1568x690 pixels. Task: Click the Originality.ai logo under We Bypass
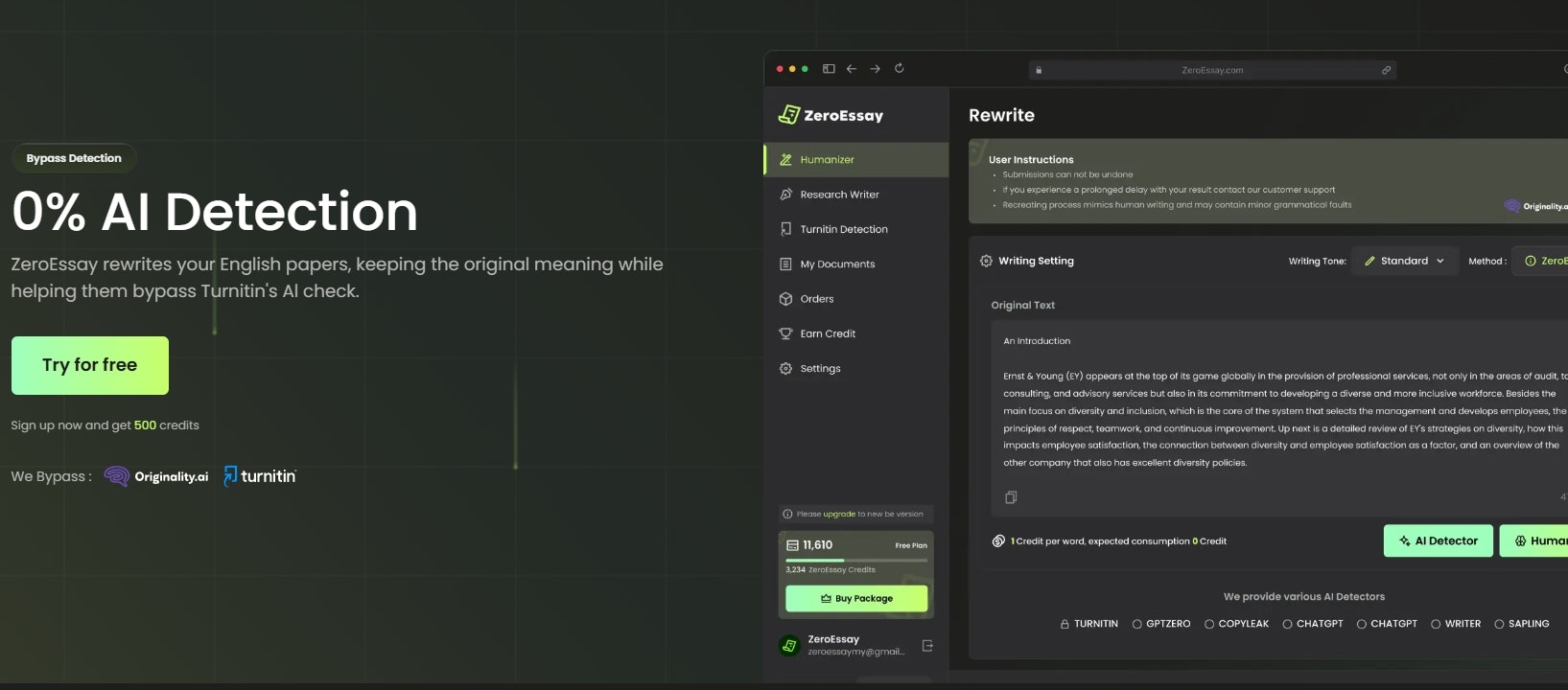click(156, 476)
